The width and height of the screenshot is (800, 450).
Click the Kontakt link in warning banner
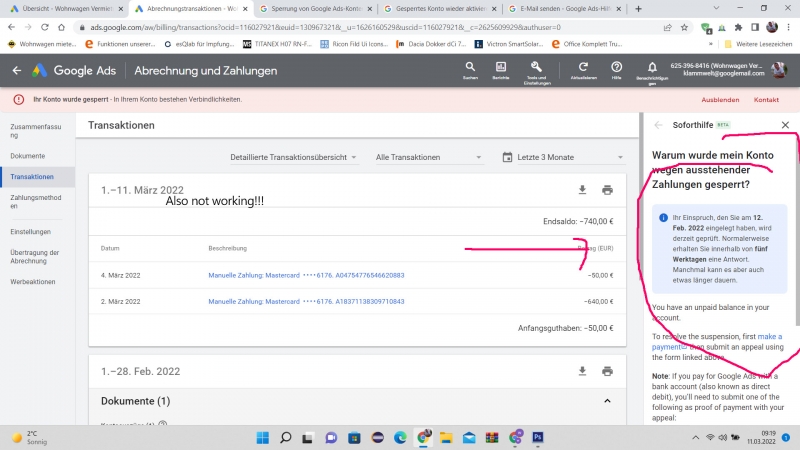click(x=766, y=100)
